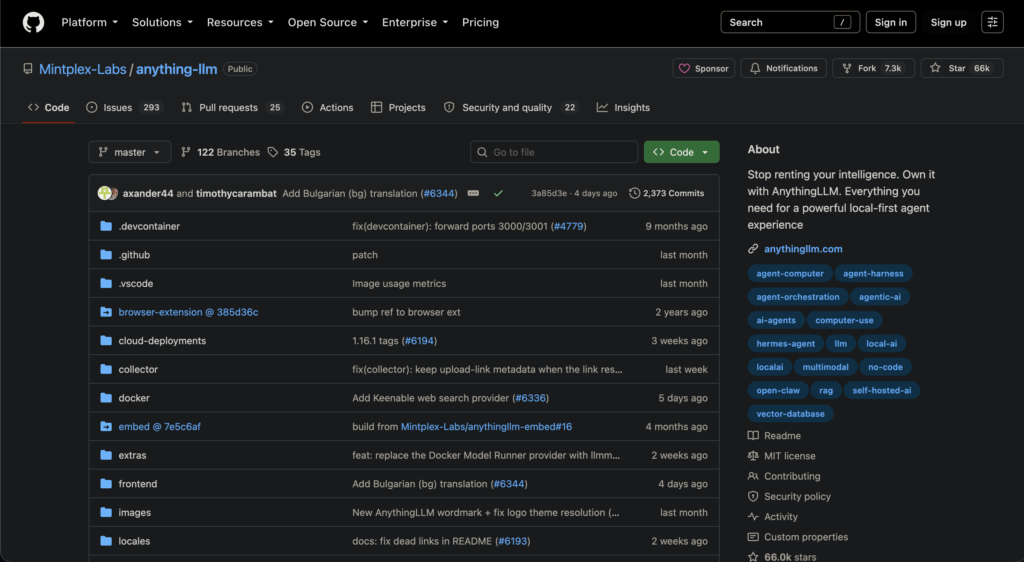Image resolution: width=1024 pixels, height=562 pixels.
Task: Click the 66.0k stars link
Action: click(790, 557)
